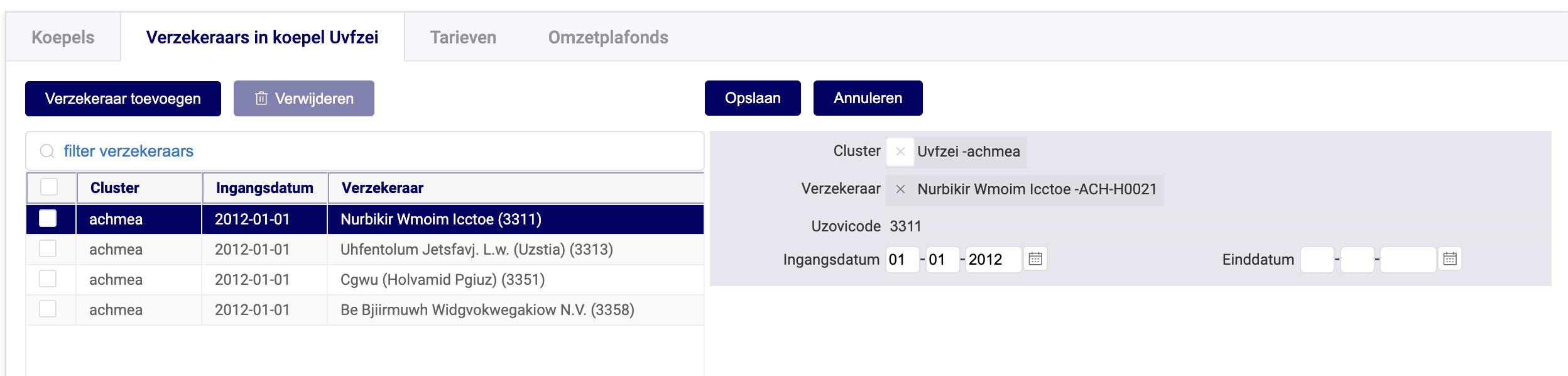
Task: Click the Verzekeraar toevoegen button
Action: pyautogui.click(x=123, y=99)
